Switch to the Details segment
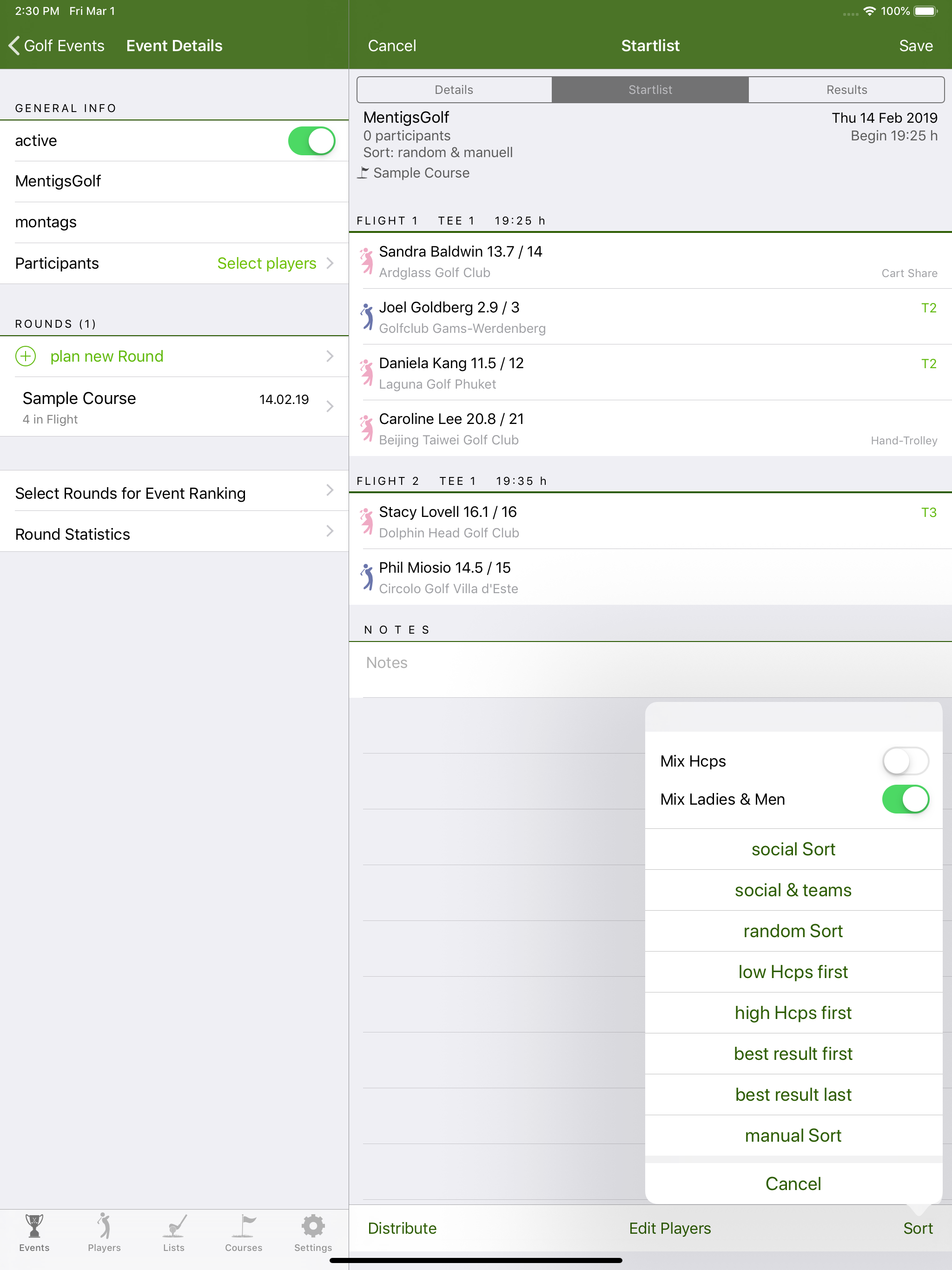Viewport: 952px width, 1270px height. [454, 90]
